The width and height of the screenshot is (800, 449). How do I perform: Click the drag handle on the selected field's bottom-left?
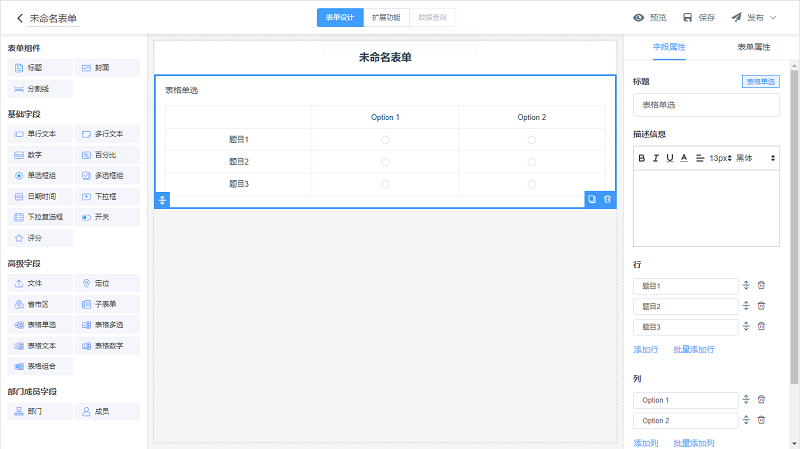[x=163, y=200]
